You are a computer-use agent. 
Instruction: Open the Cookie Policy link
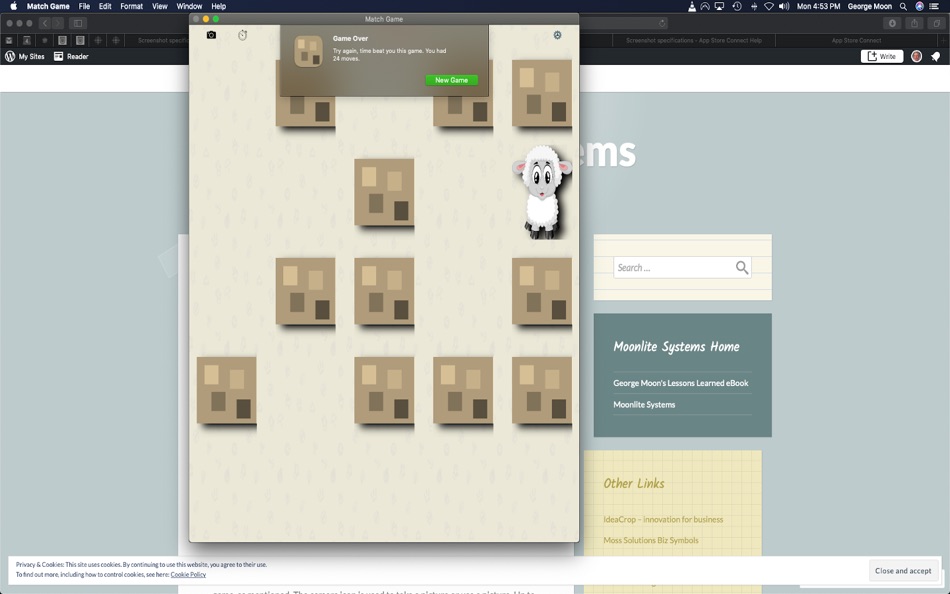(x=188, y=574)
